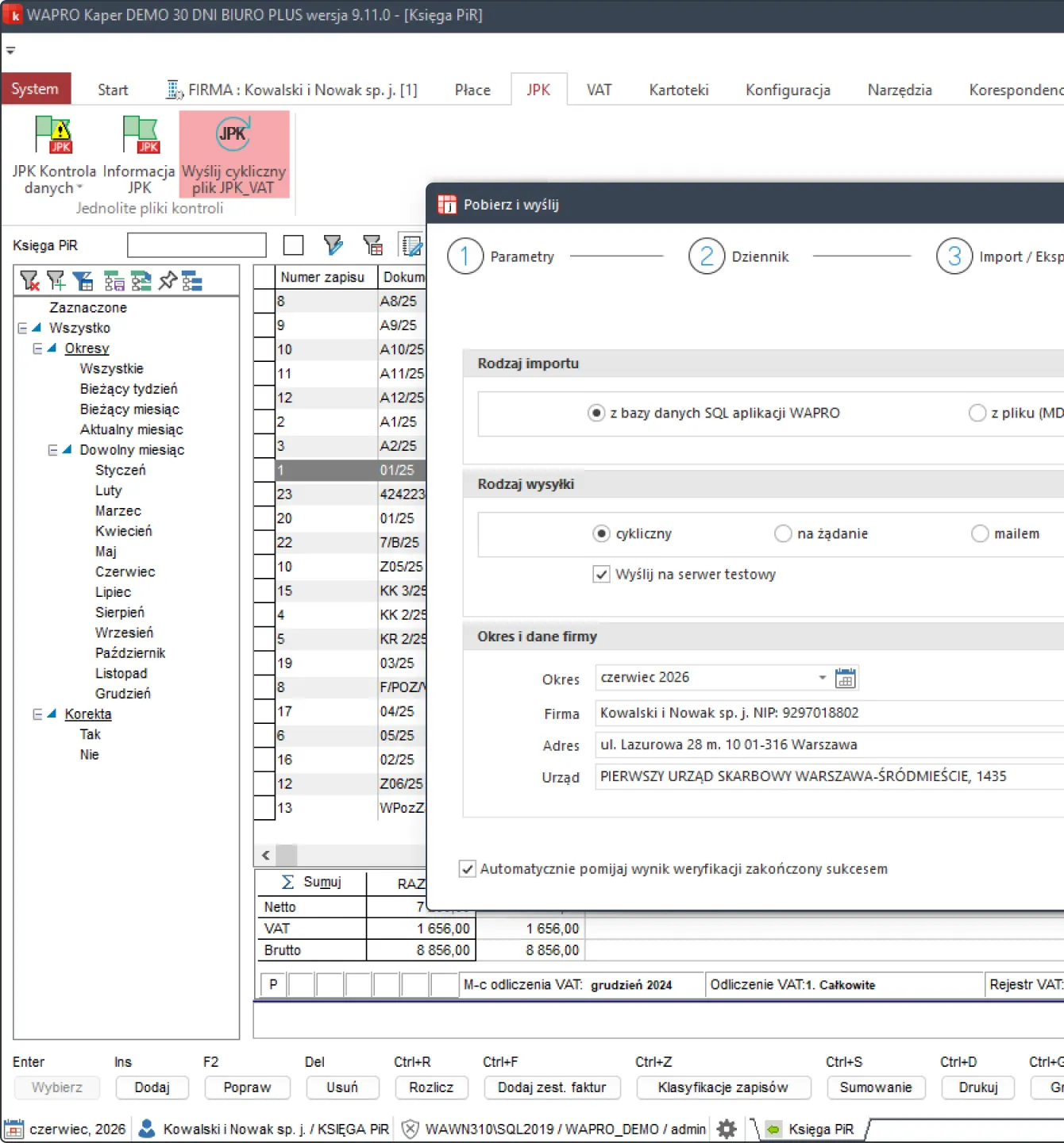Open the System menu
This screenshot has width=1064, height=1143.
(35, 89)
